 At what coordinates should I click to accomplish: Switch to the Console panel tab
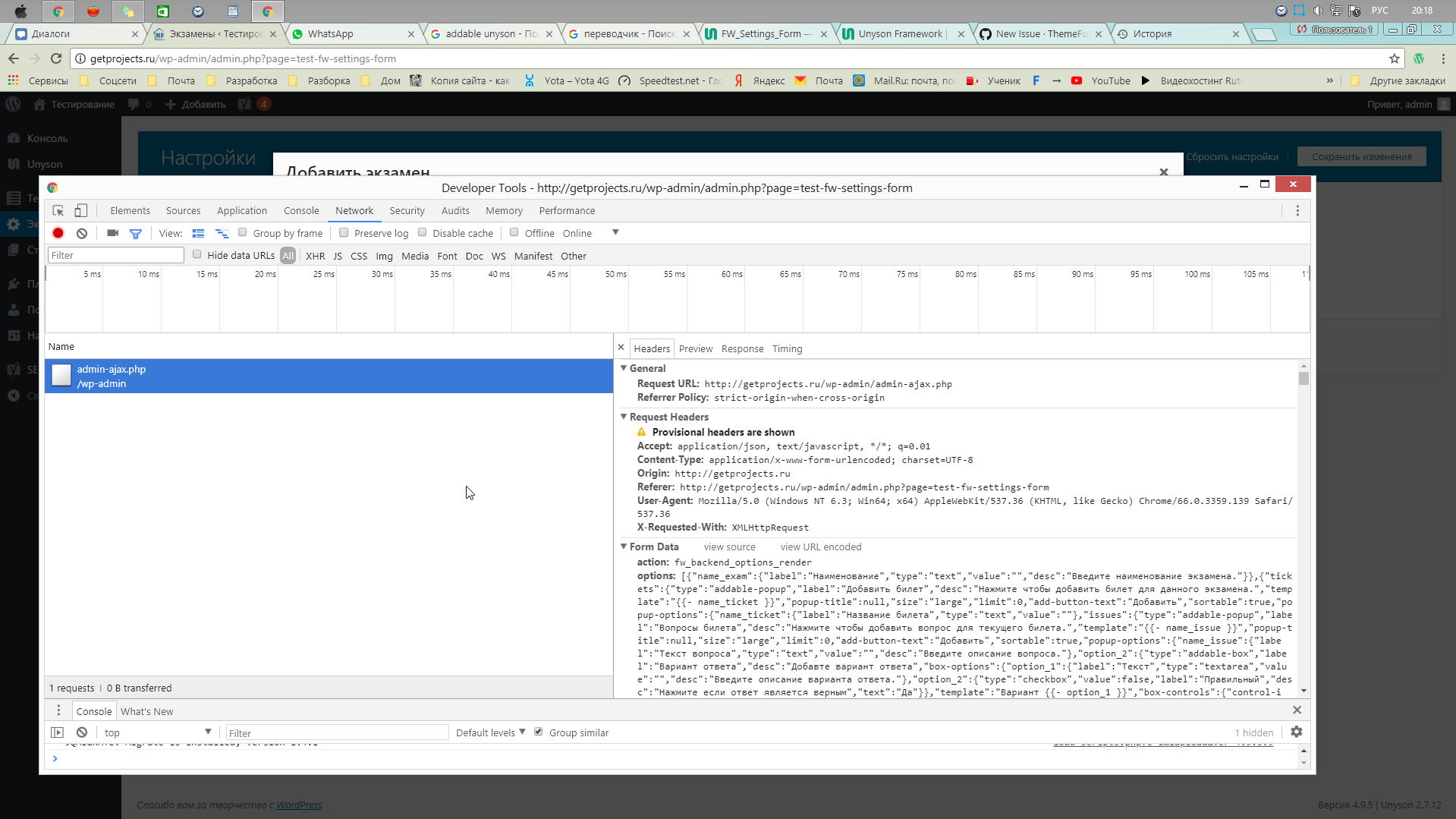pos(301,211)
